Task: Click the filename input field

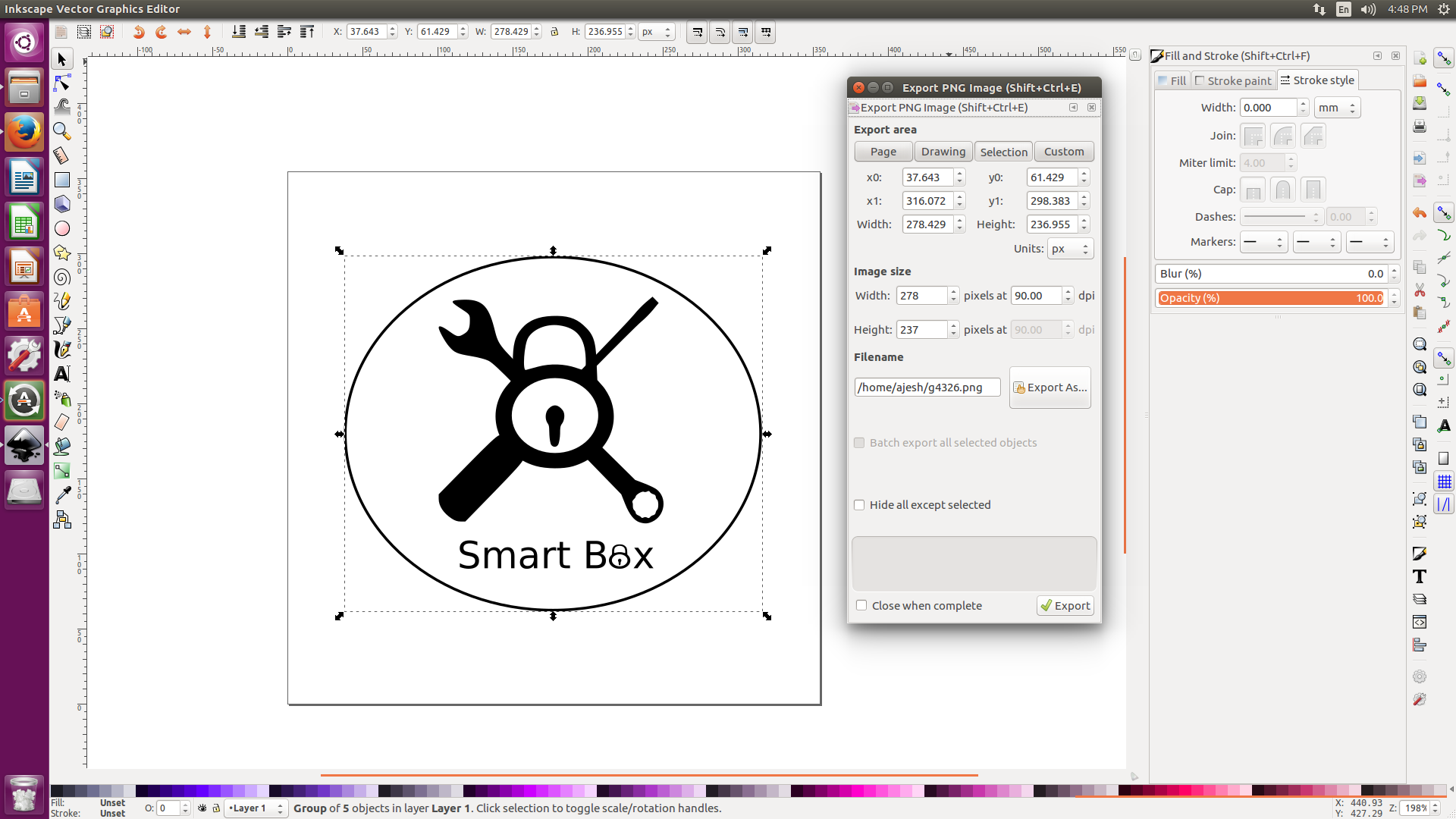Action: point(927,387)
